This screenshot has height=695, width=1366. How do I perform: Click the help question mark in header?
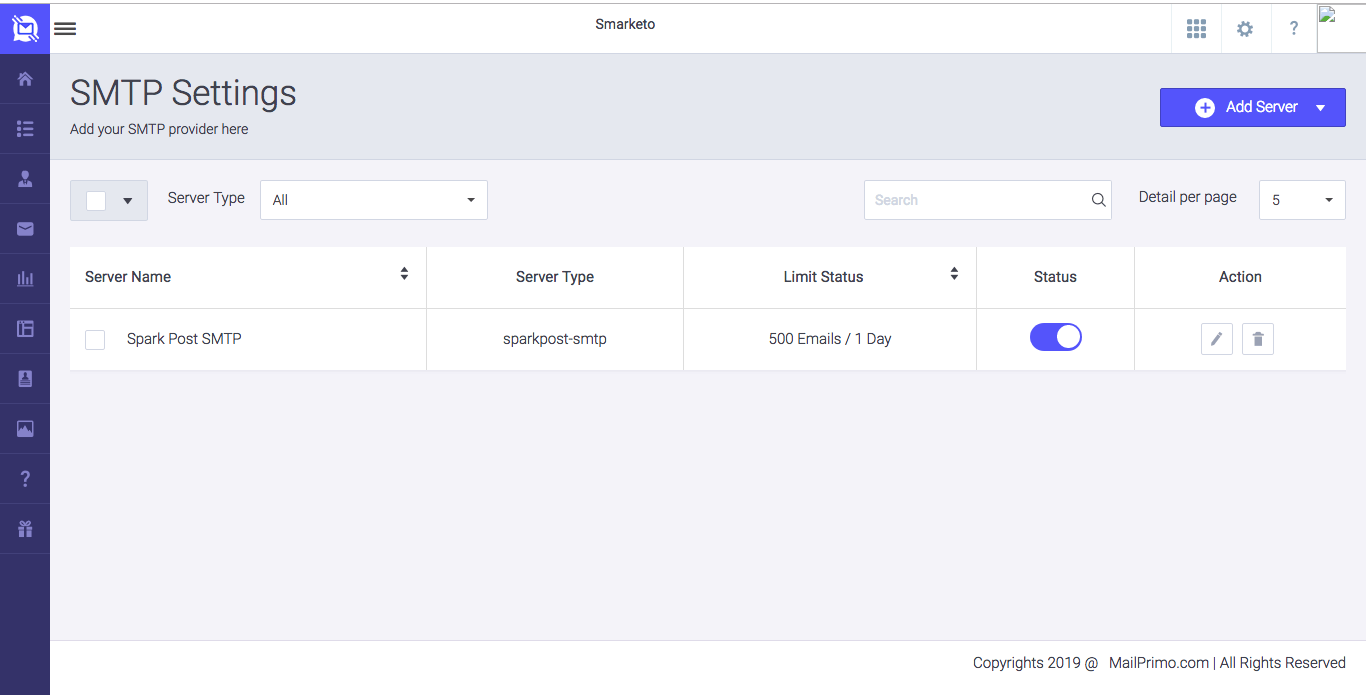[x=1294, y=29]
